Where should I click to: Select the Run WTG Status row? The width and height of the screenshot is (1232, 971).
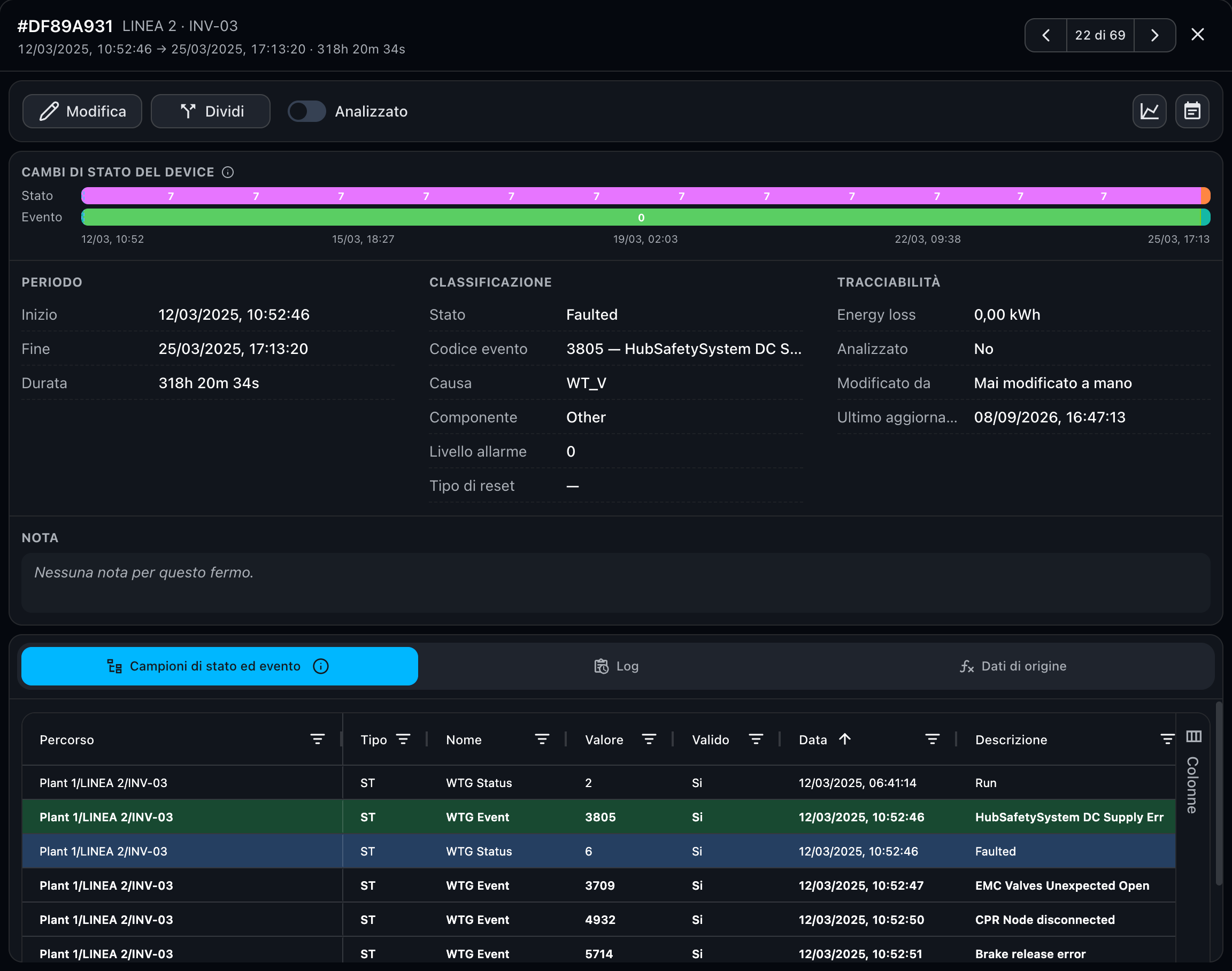pos(599,783)
